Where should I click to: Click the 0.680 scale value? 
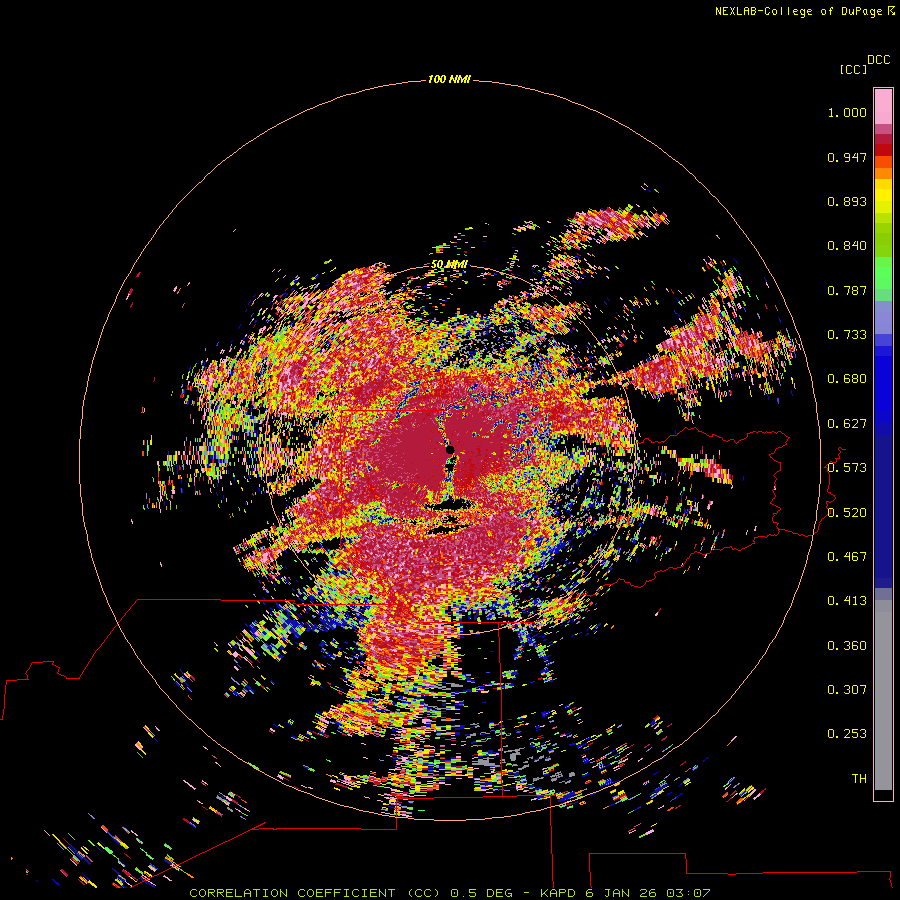pyautogui.click(x=847, y=379)
